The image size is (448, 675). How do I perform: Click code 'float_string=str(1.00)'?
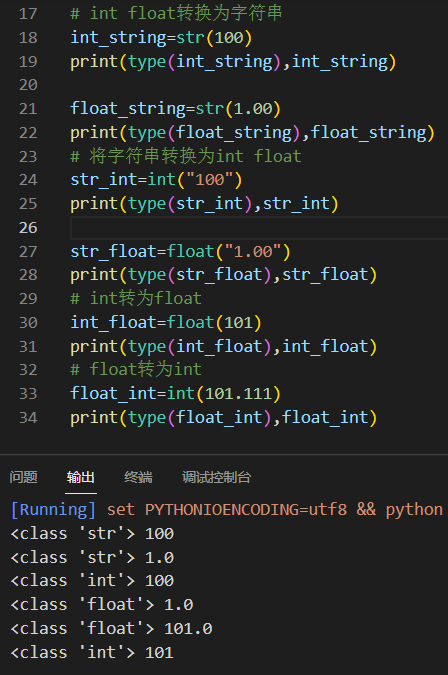tap(176, 108)
